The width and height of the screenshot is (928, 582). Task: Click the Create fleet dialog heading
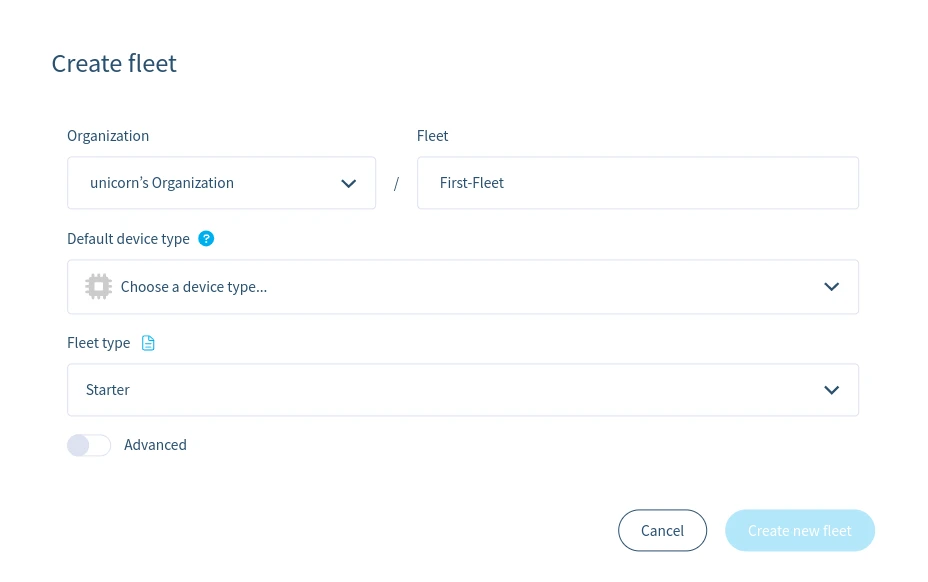[114, 64]
